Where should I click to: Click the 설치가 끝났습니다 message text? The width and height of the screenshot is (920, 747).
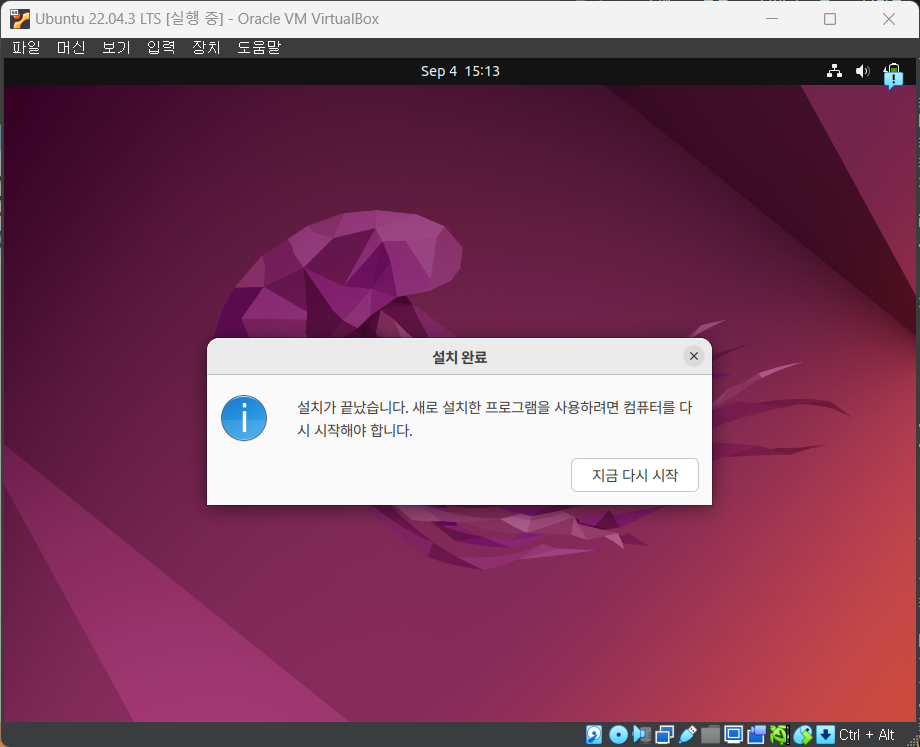495,418
